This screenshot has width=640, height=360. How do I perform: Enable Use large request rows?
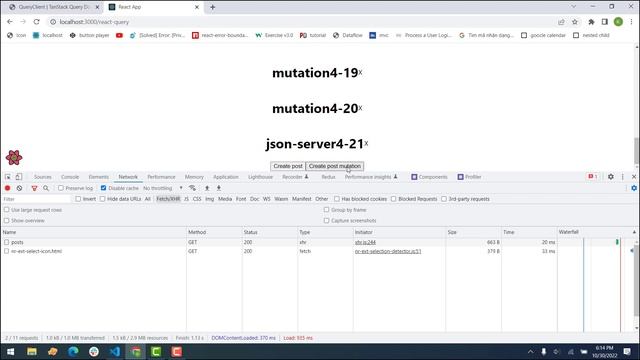click(7, 210)
